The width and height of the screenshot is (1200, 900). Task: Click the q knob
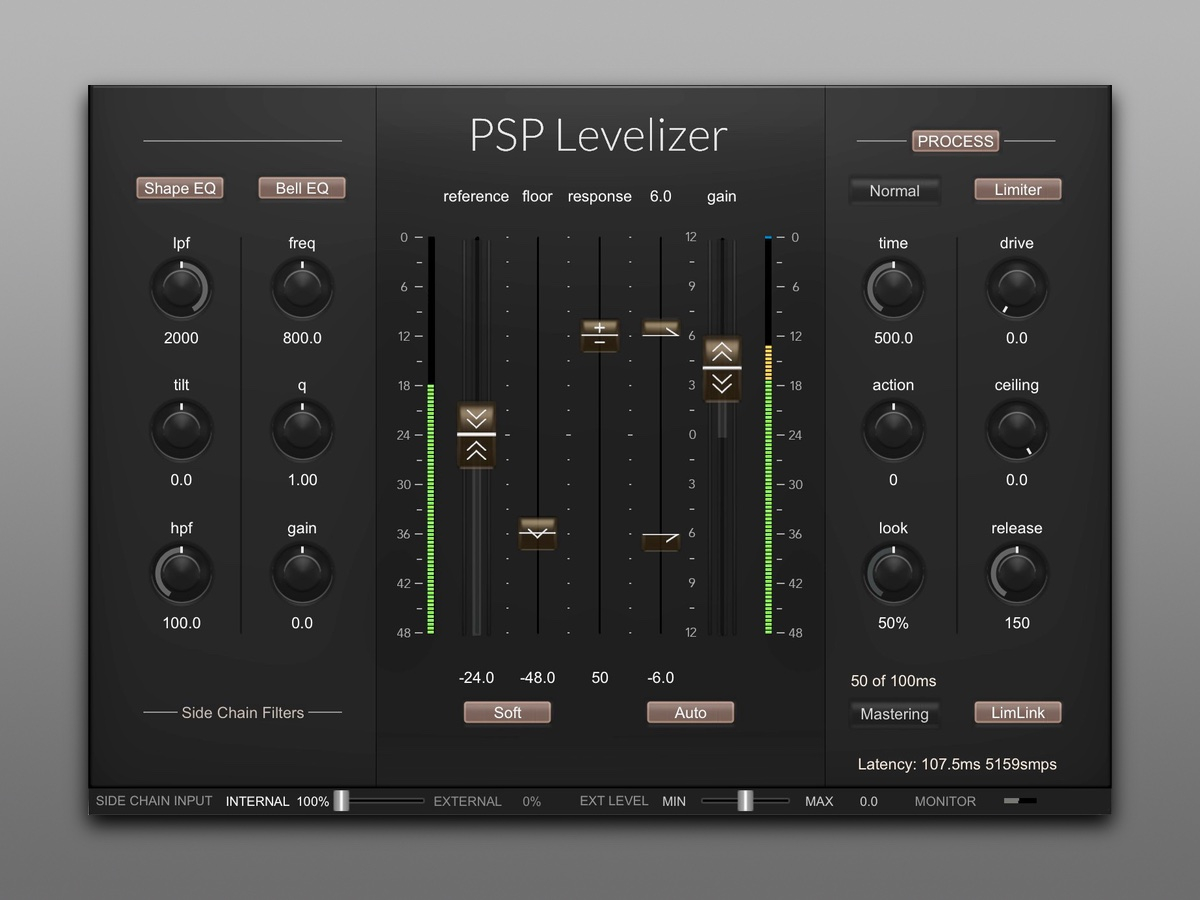point(302,430)
